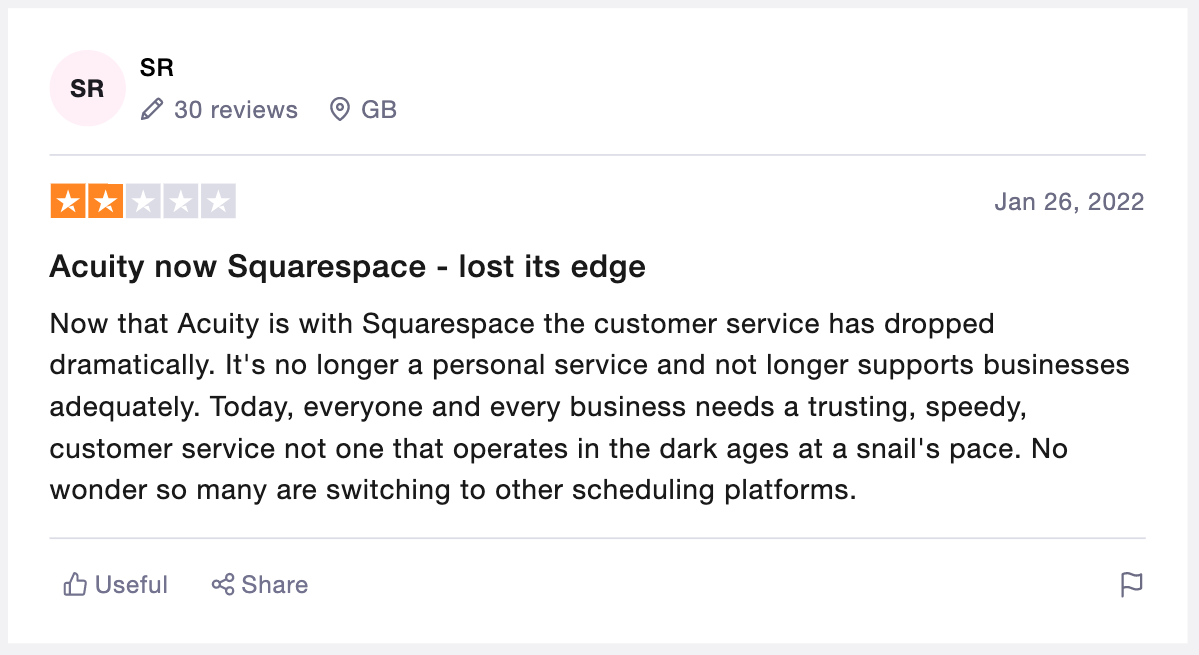The width and height of the screenshot is (1199, 655).
Task: Click the fifth grey rating star
Action: [218, 202]
